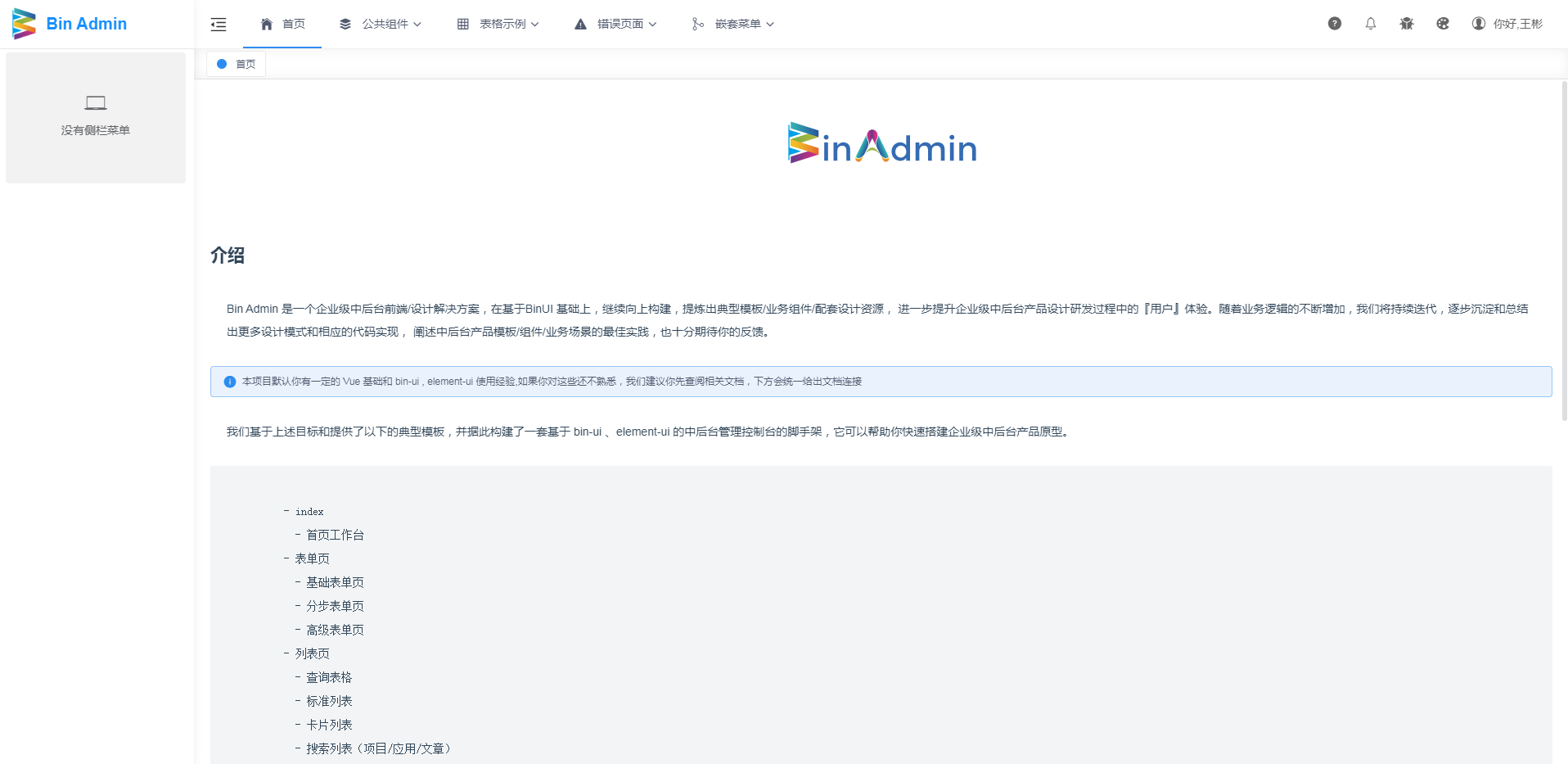Open user menu 你好,王彬

(x=1507, y=24)
